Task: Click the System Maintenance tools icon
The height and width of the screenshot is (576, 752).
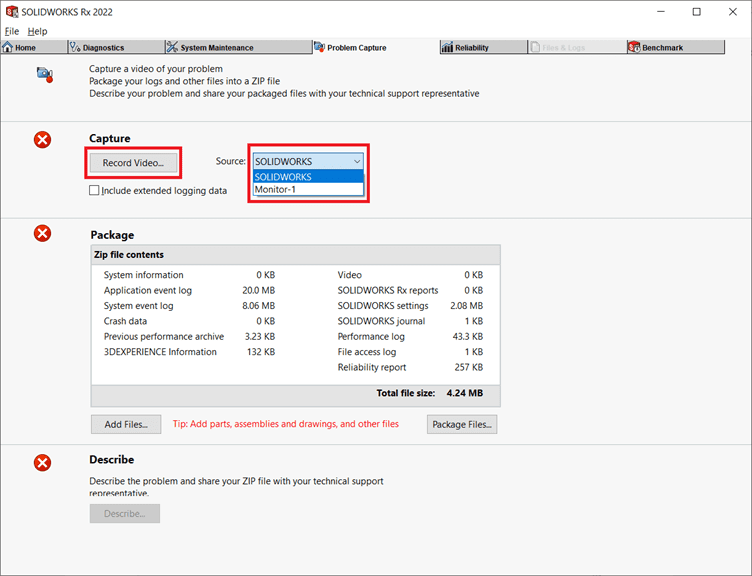Action: pyautogui.click(x=172, y=47)
